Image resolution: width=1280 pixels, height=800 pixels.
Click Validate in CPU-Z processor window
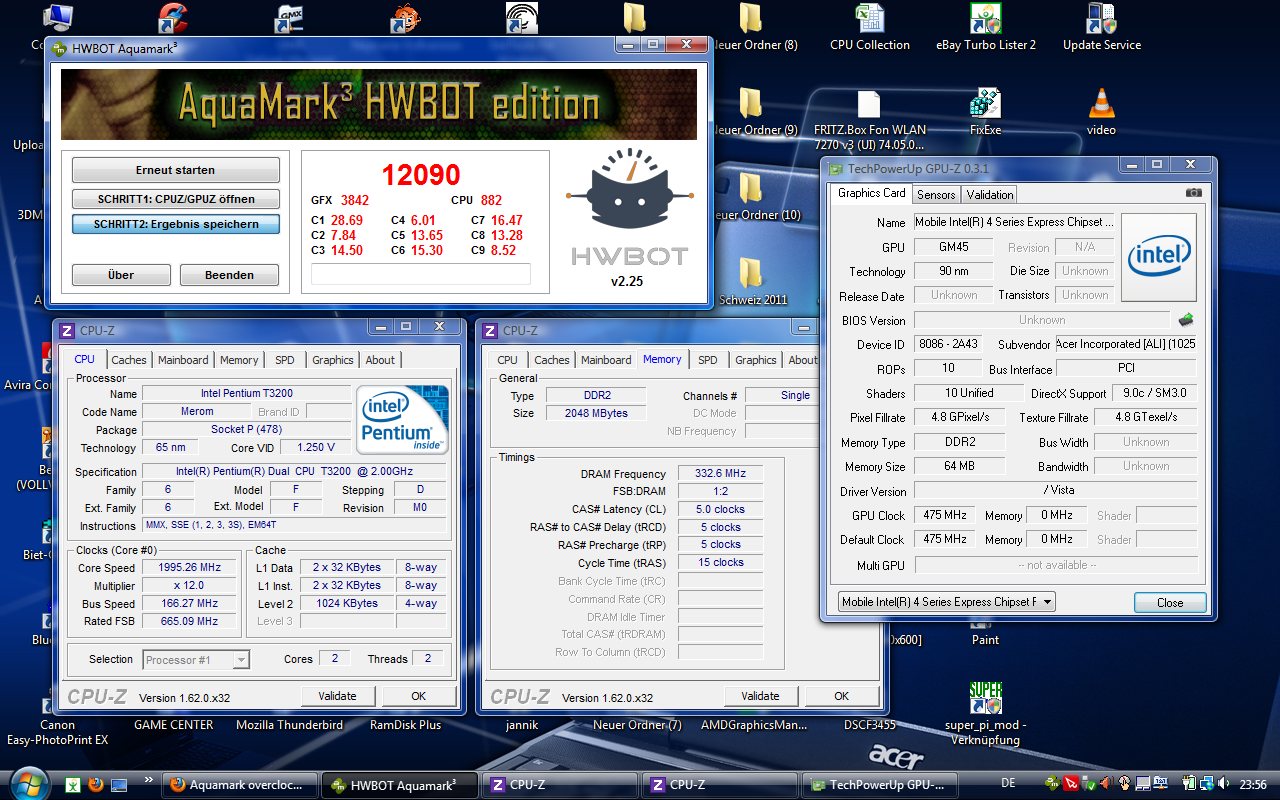[338, 696]
